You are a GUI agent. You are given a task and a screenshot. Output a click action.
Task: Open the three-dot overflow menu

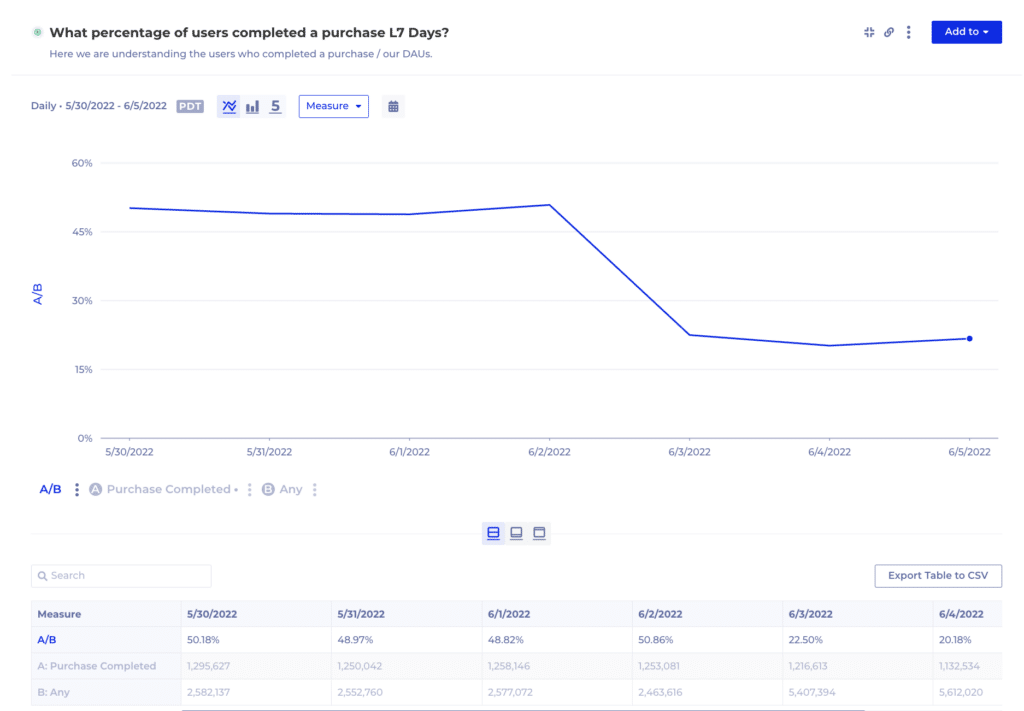tap(908, 31)
